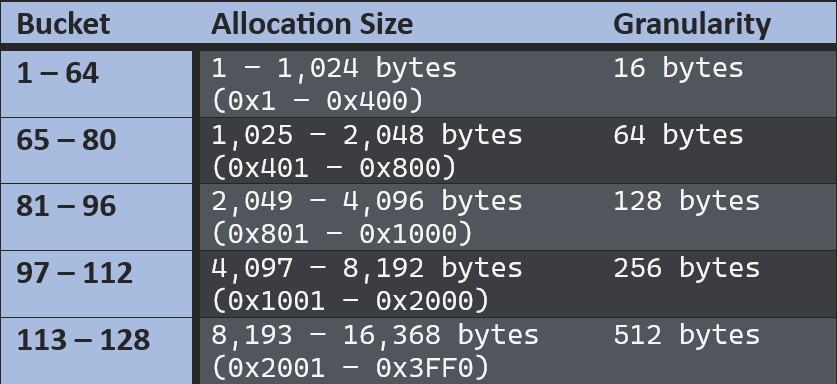837x384 pixels.
Task: Click the 64 bytes granularity cell
Action: (x=678, y=136)
